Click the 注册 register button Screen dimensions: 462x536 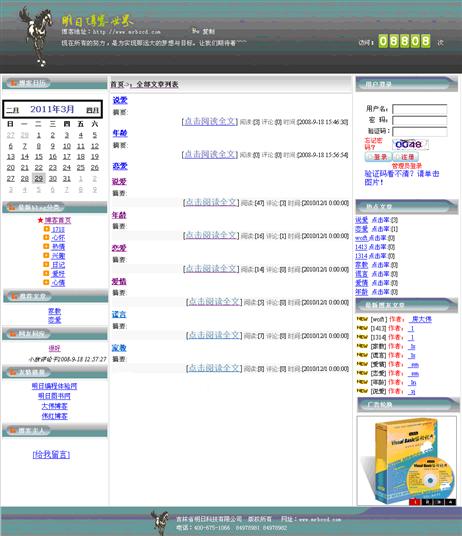(x=406, y=157)
